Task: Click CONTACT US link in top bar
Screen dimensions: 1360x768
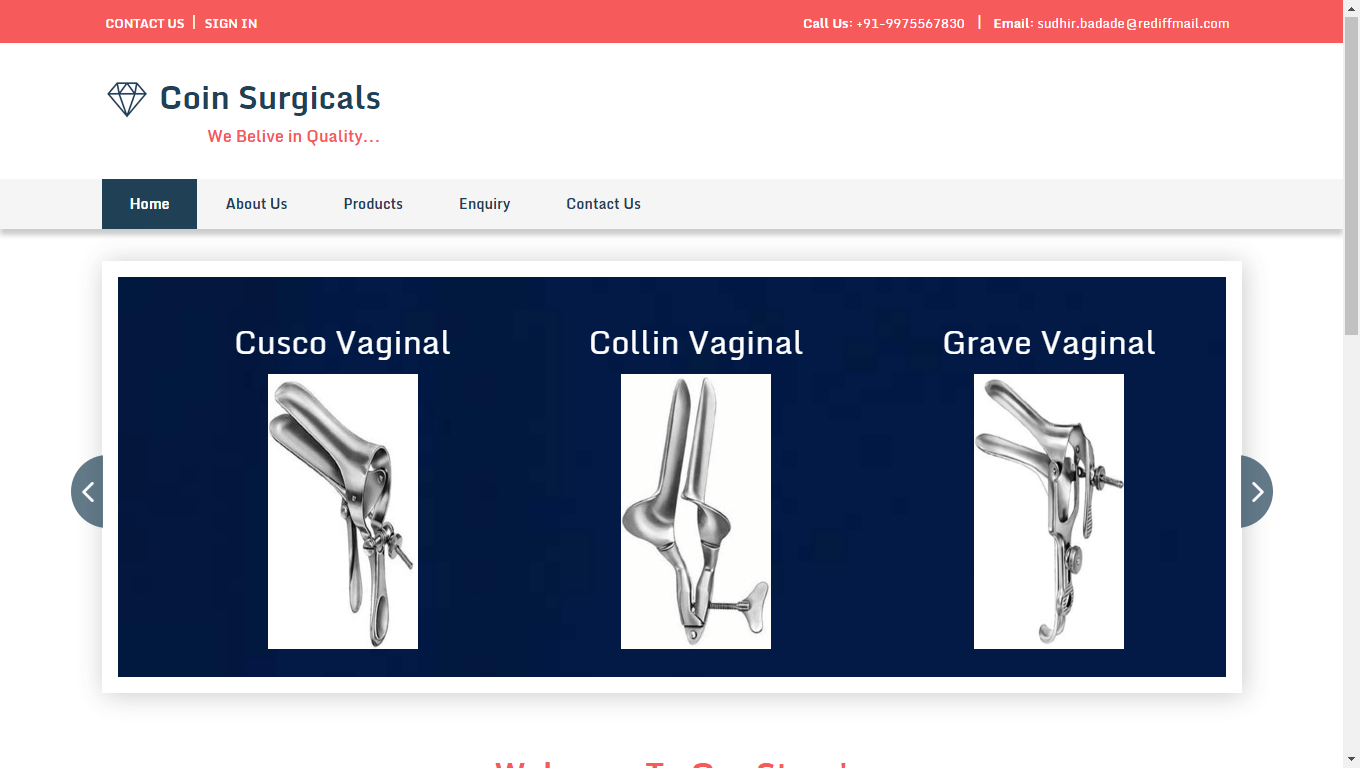Action: (x=145, y=23)
